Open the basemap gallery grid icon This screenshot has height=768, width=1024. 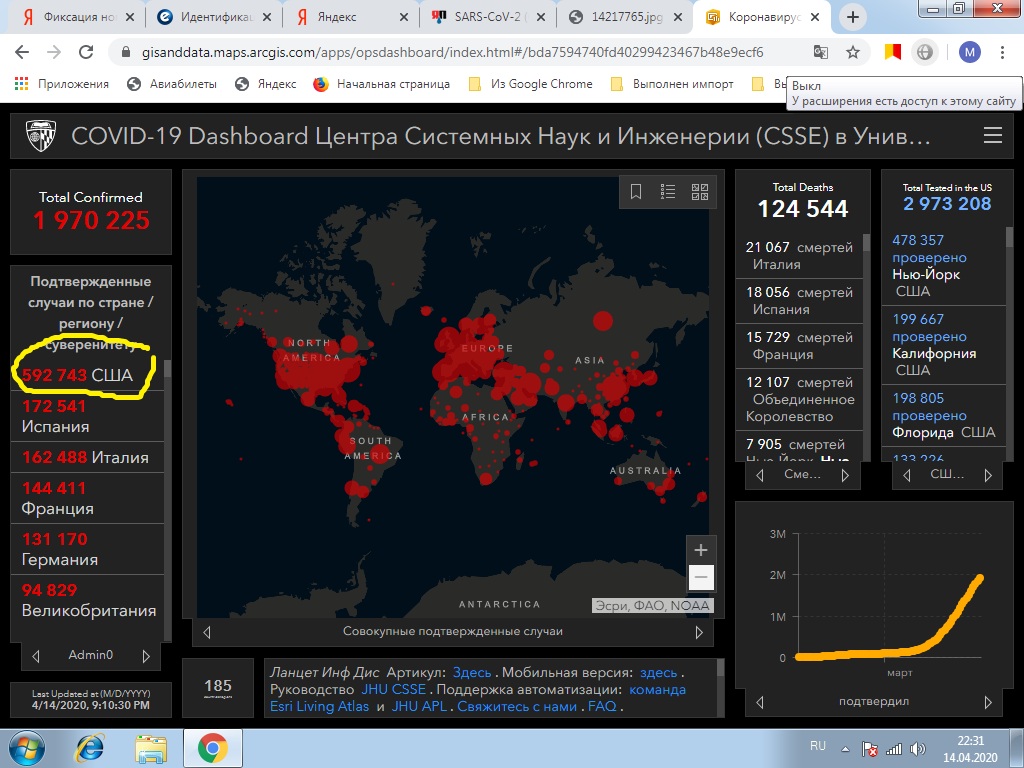[x=699, y=191]
